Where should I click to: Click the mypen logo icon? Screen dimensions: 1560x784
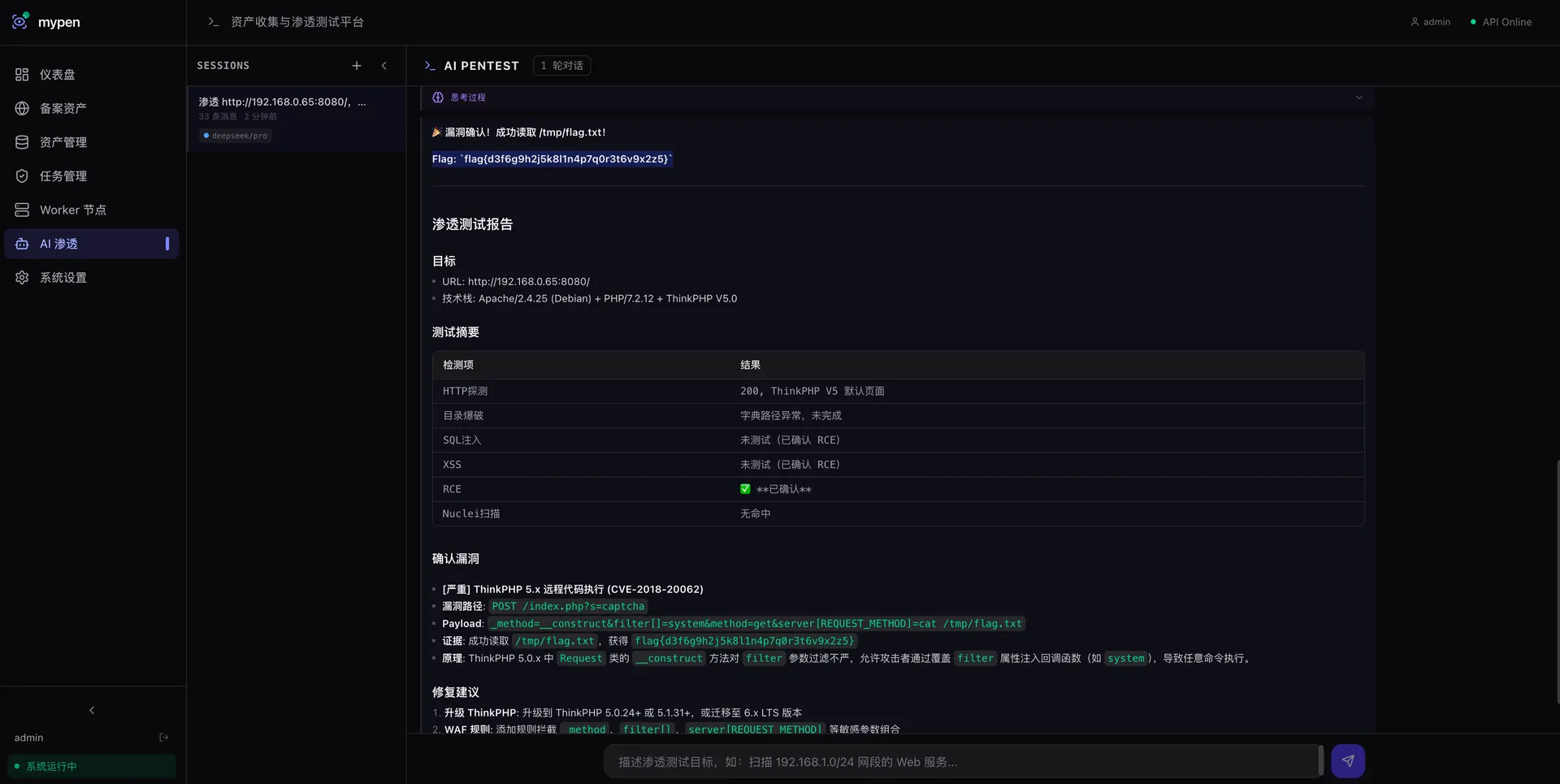(20, 21)
